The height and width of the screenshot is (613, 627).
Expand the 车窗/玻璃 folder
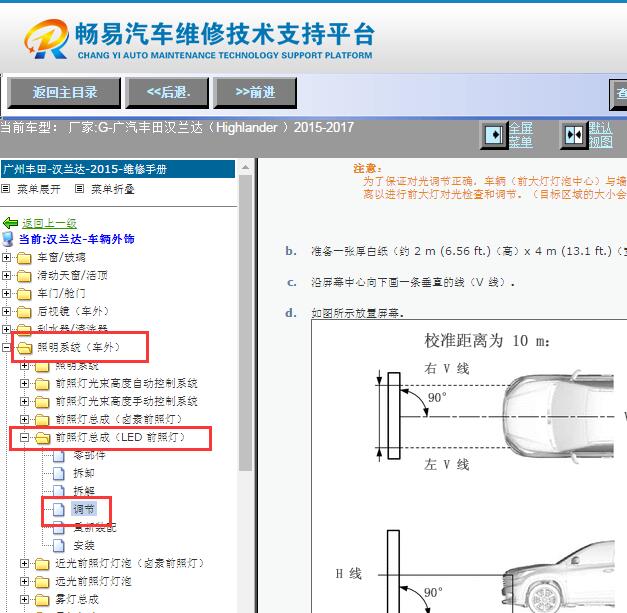[x=6, y=258]
